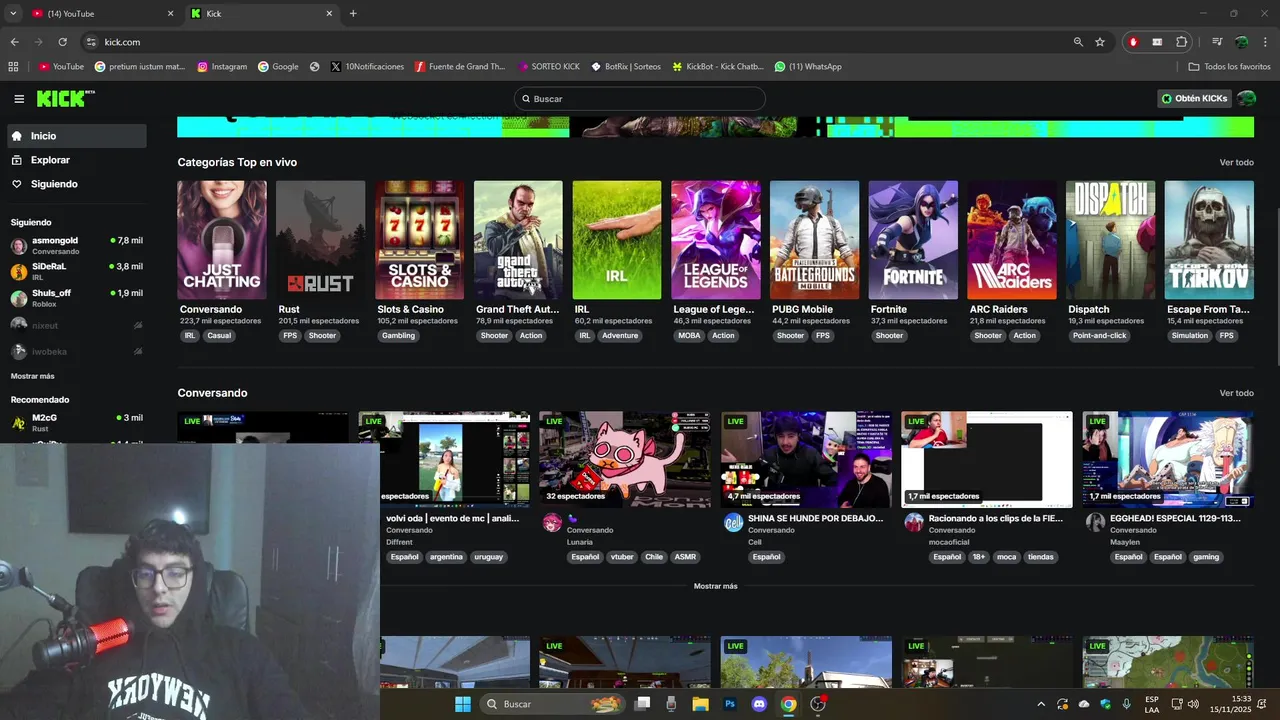Click Ver todo next to Categorías Top en vivo
The width and height of the screenshot is (1280, 720).
(1236, 162)
